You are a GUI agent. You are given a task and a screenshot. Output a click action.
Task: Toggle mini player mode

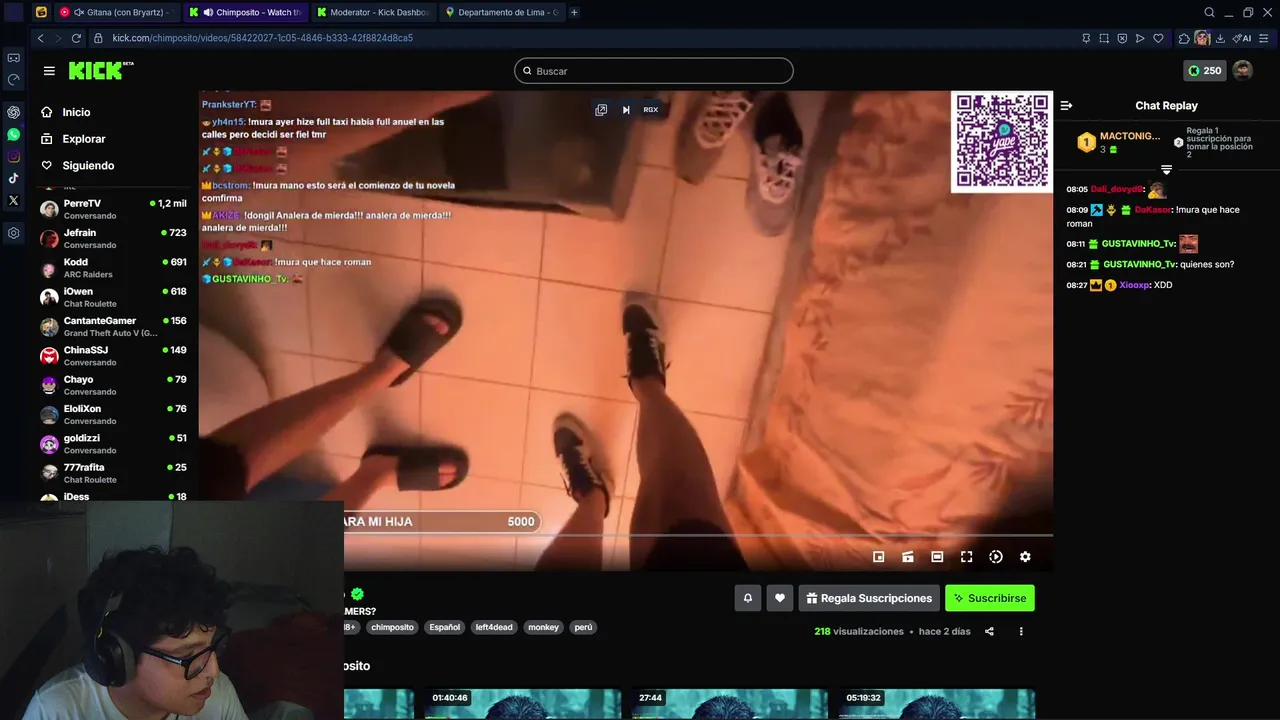tap(879, 557)
